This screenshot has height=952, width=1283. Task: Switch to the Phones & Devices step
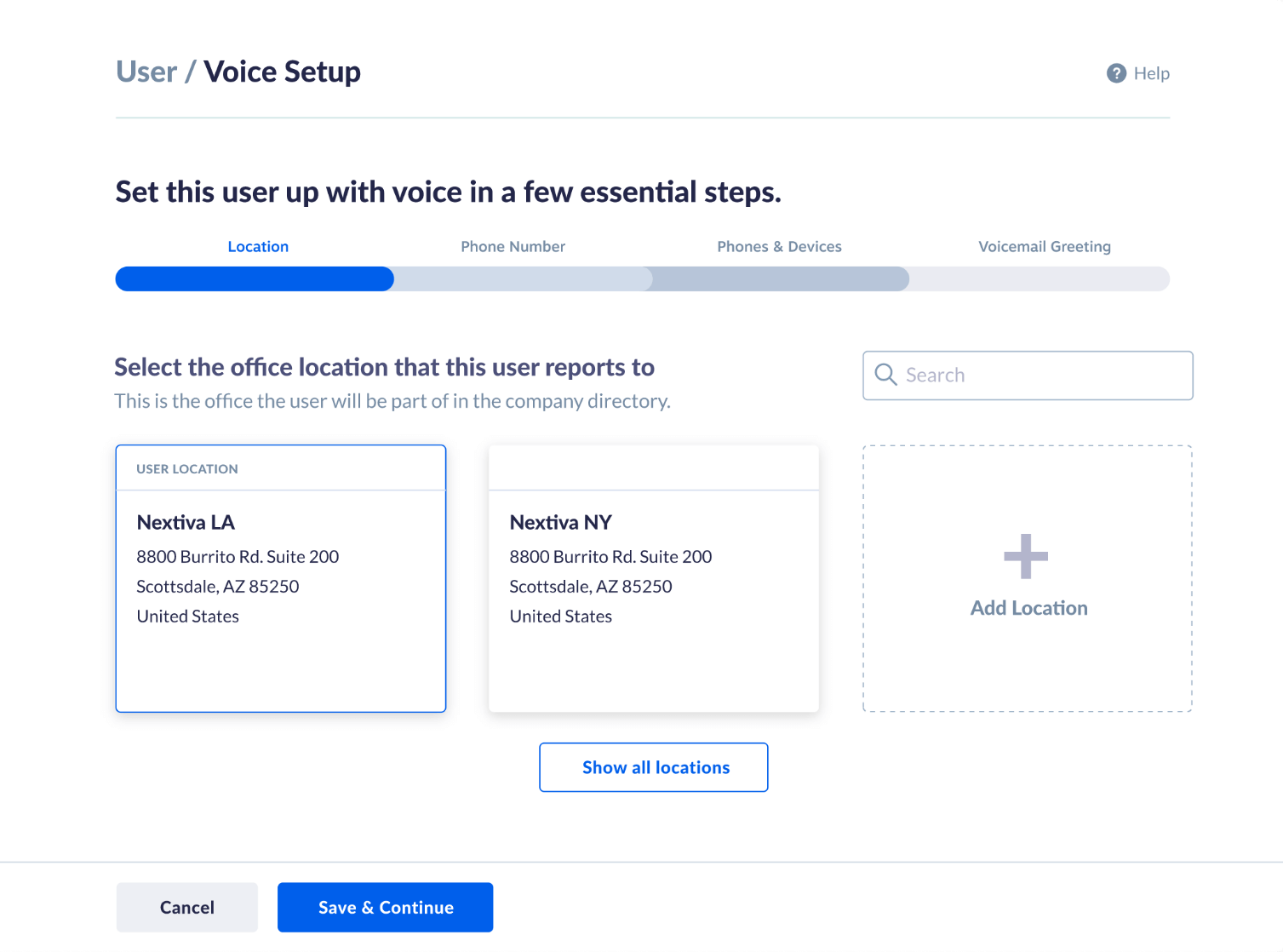(779, 246)
